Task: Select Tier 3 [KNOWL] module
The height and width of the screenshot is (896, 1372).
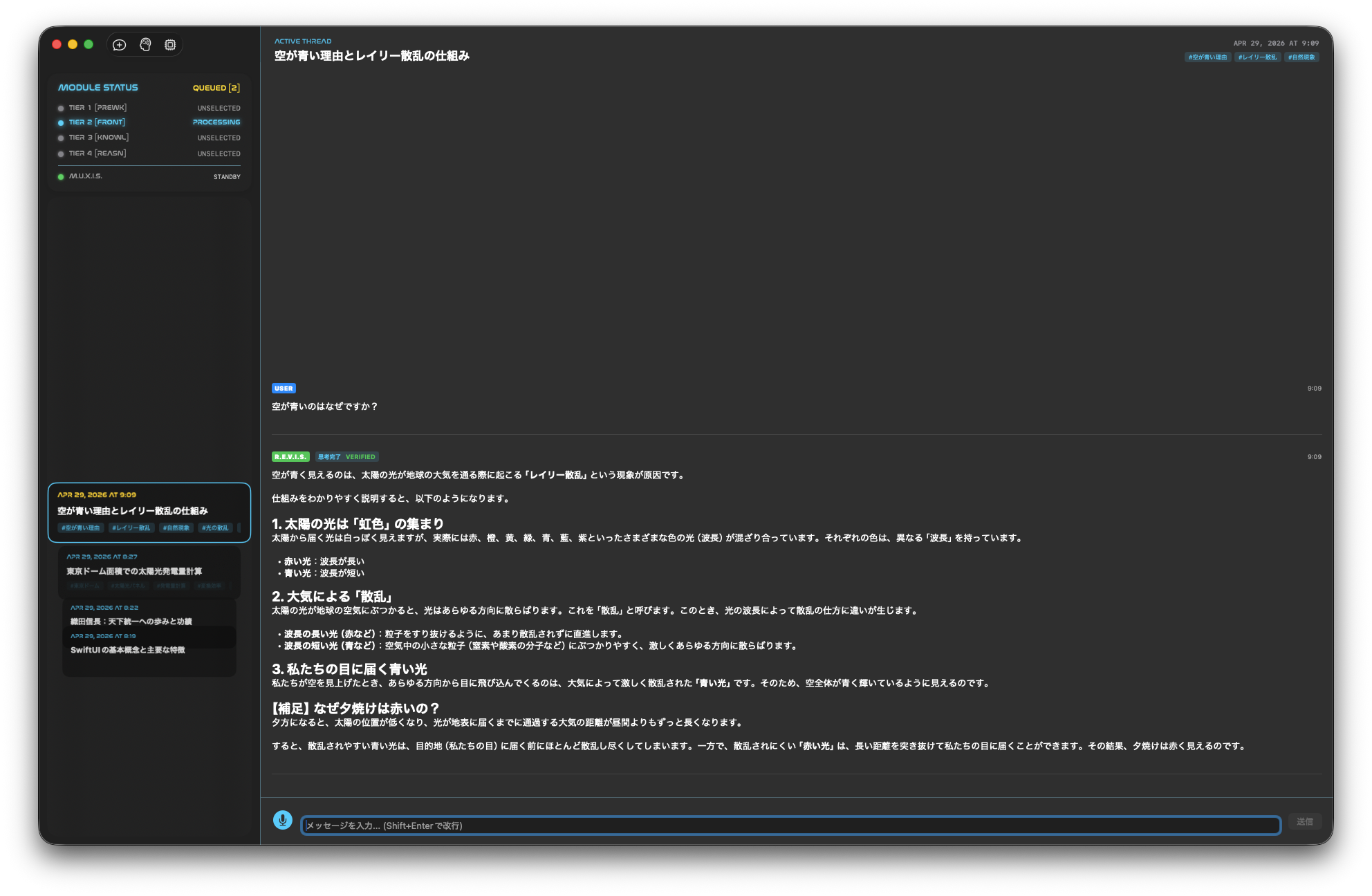Action: pyautogui.click(x=98, y=138)
